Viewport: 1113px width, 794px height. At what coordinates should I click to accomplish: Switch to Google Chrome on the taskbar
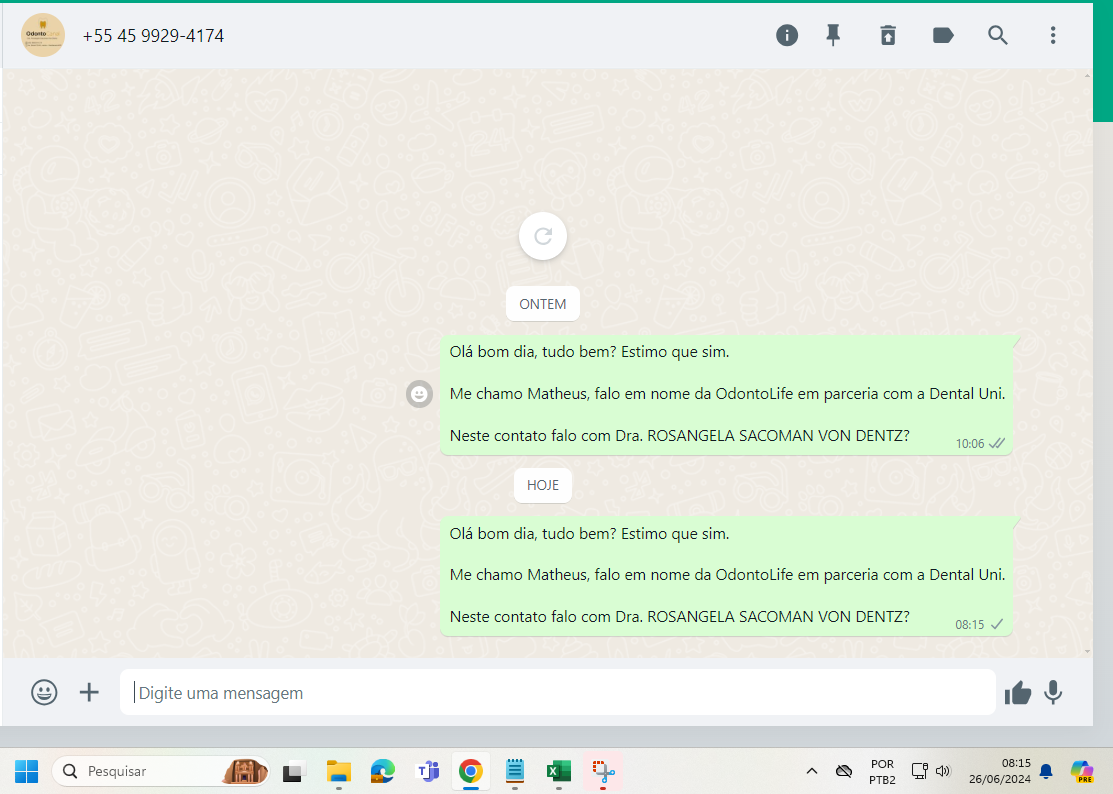pyautogui.click(x=471, y=771)
